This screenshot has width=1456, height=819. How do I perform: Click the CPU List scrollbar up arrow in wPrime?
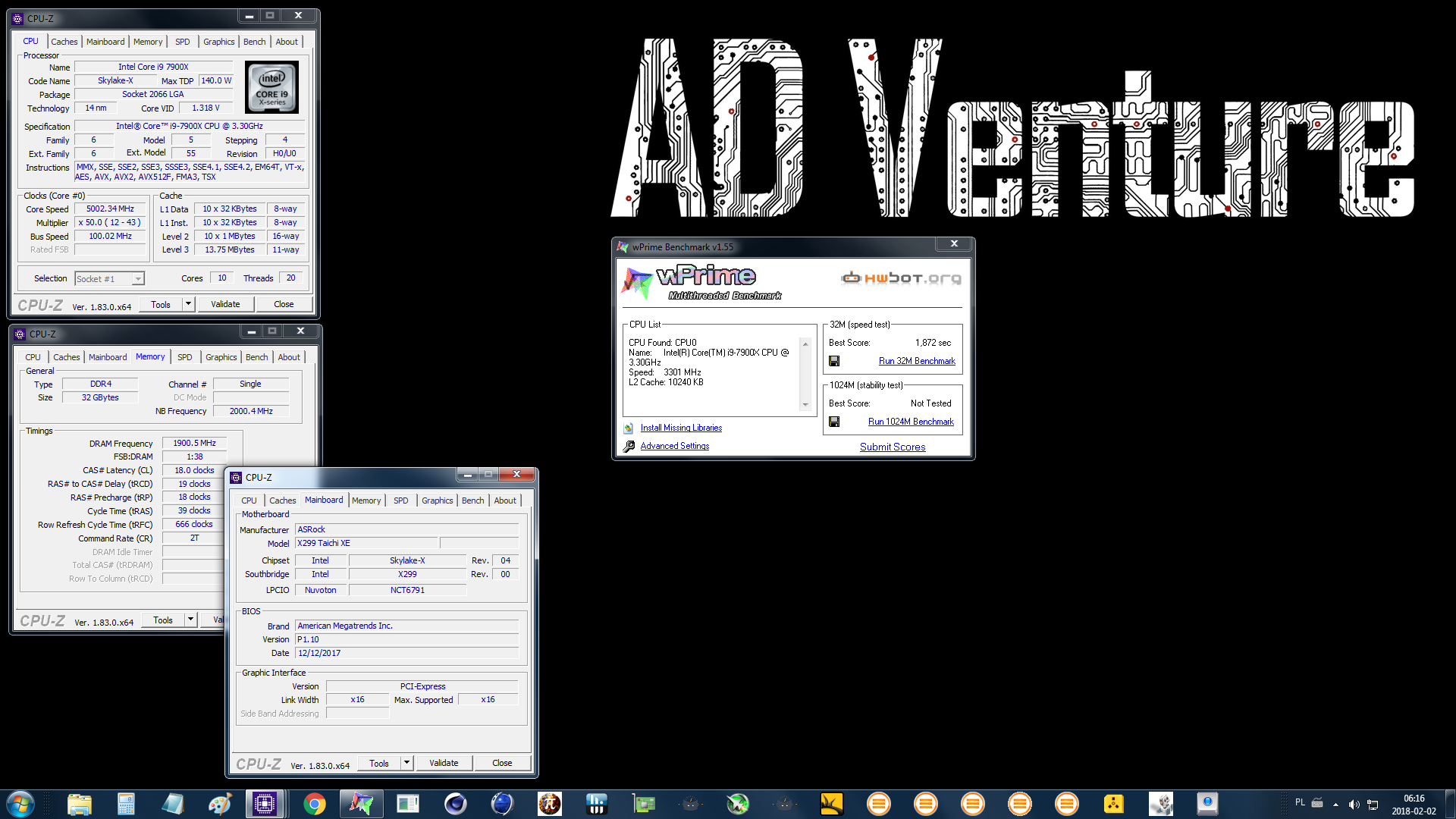click(x=805, y=344)
